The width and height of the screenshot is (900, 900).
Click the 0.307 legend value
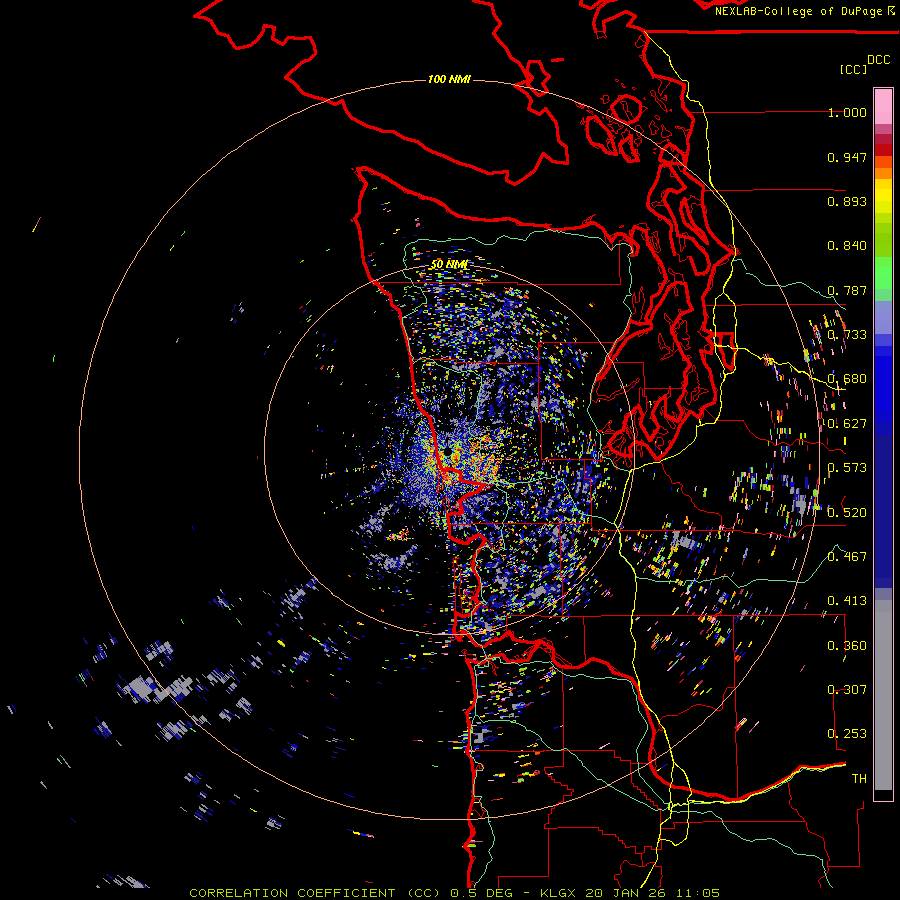847,689
